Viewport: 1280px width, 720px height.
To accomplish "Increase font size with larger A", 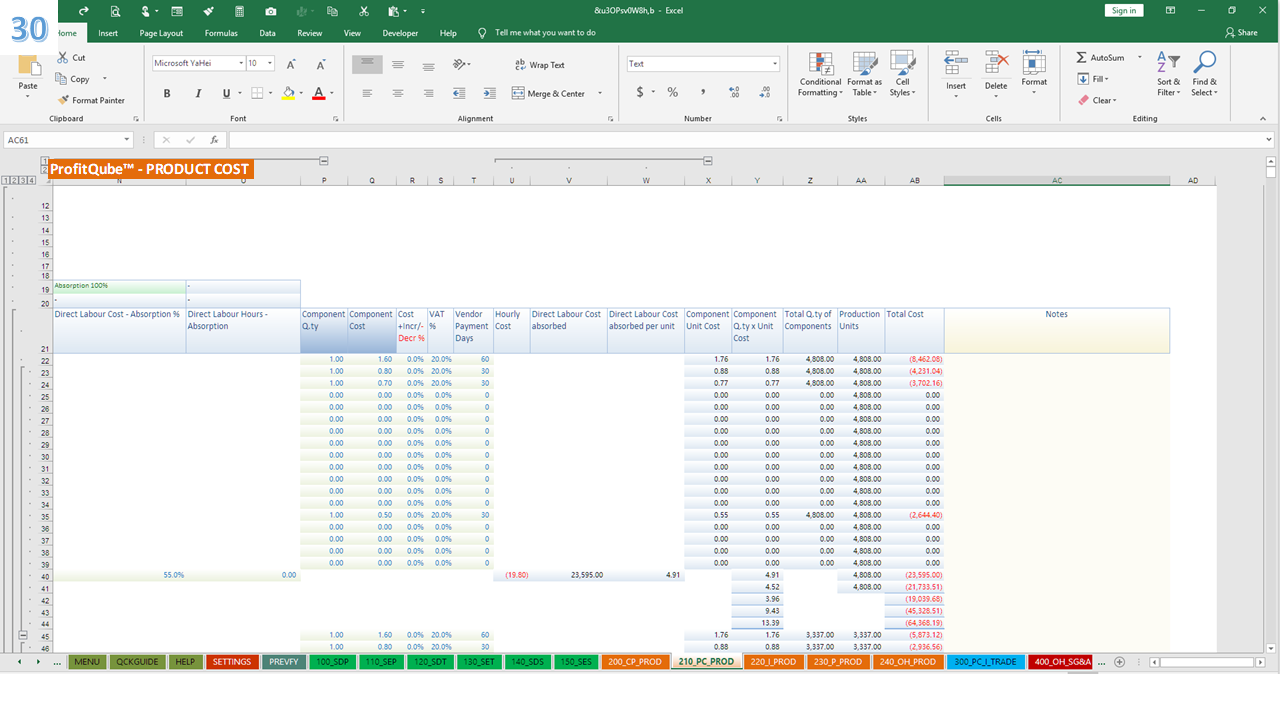I will (290, 64).
